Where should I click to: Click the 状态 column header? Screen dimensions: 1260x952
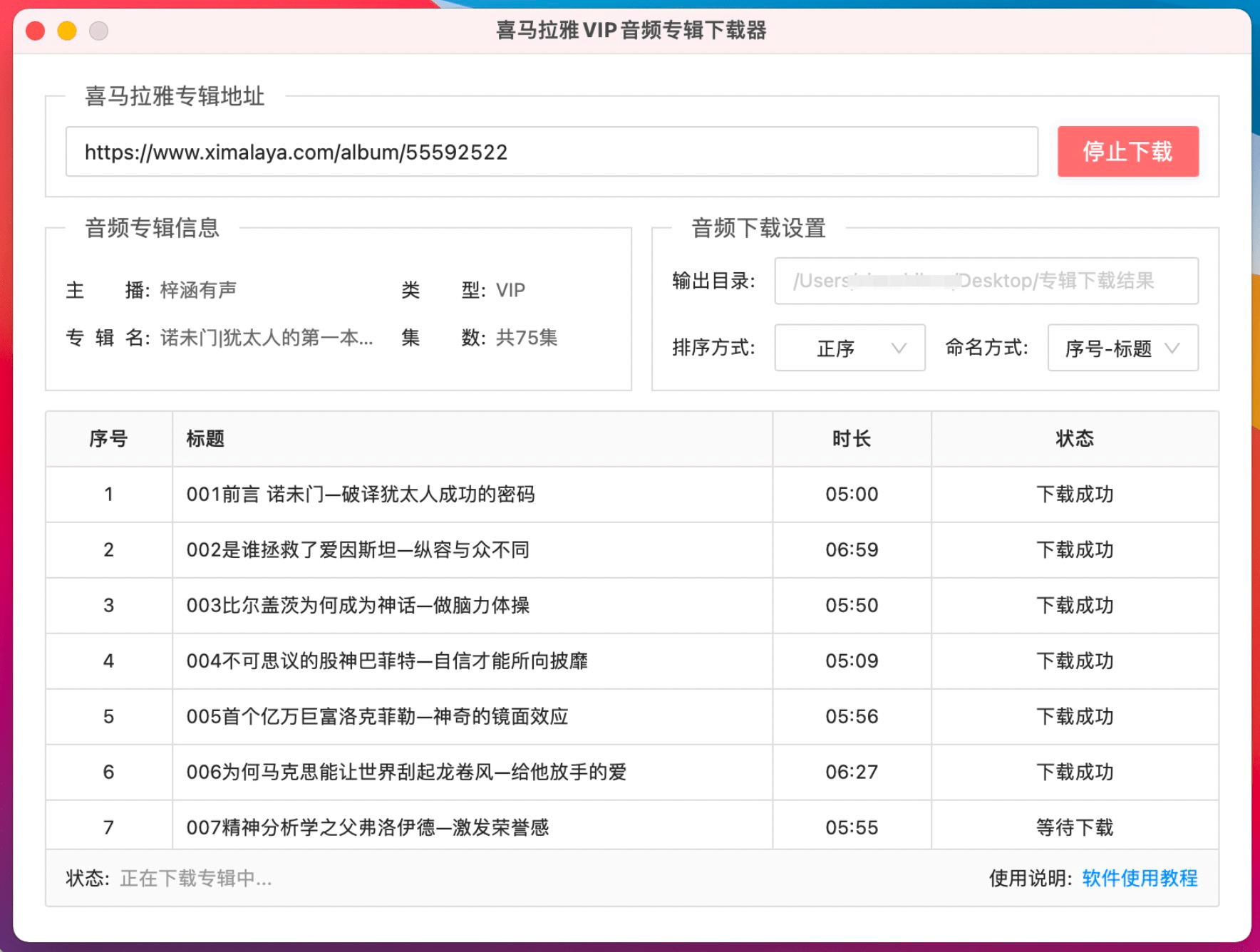pyautogui.click(x=1075, y=438)
